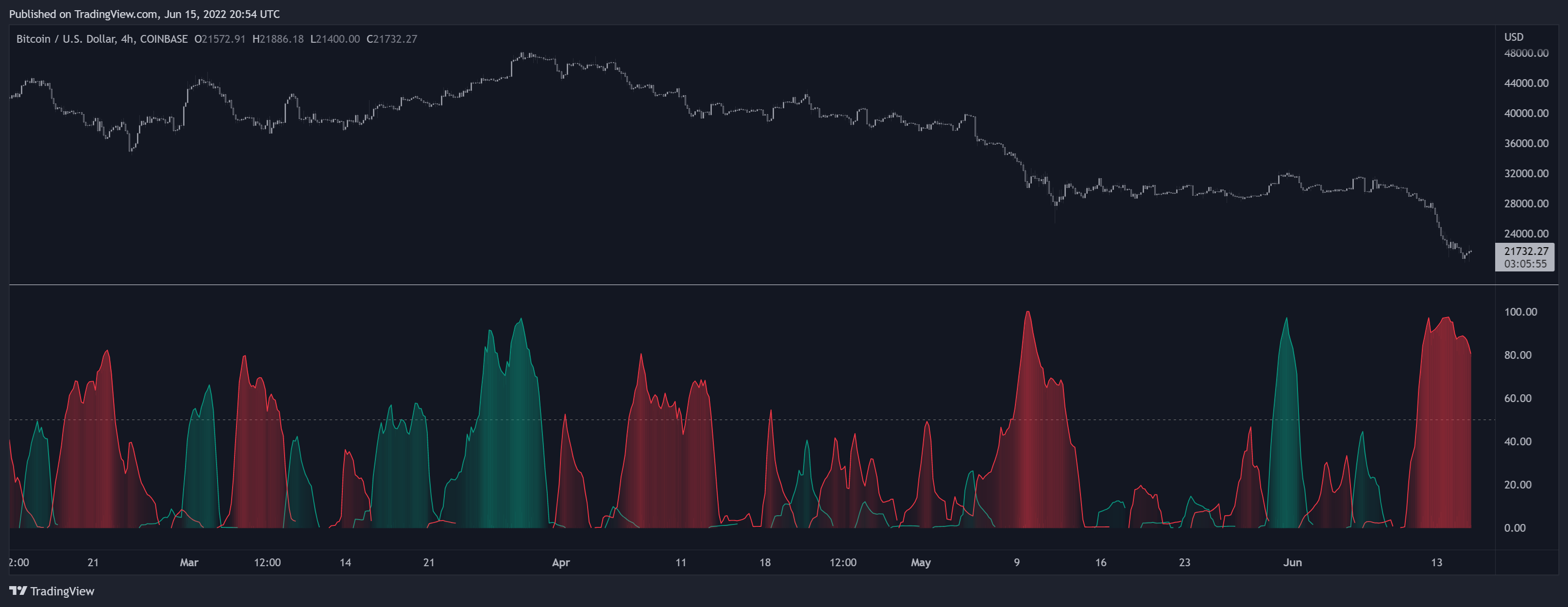The height and width of the screenshot is (607, 1568).
Task: Click the close value C21732.27
Action: [x=392, y=39]
